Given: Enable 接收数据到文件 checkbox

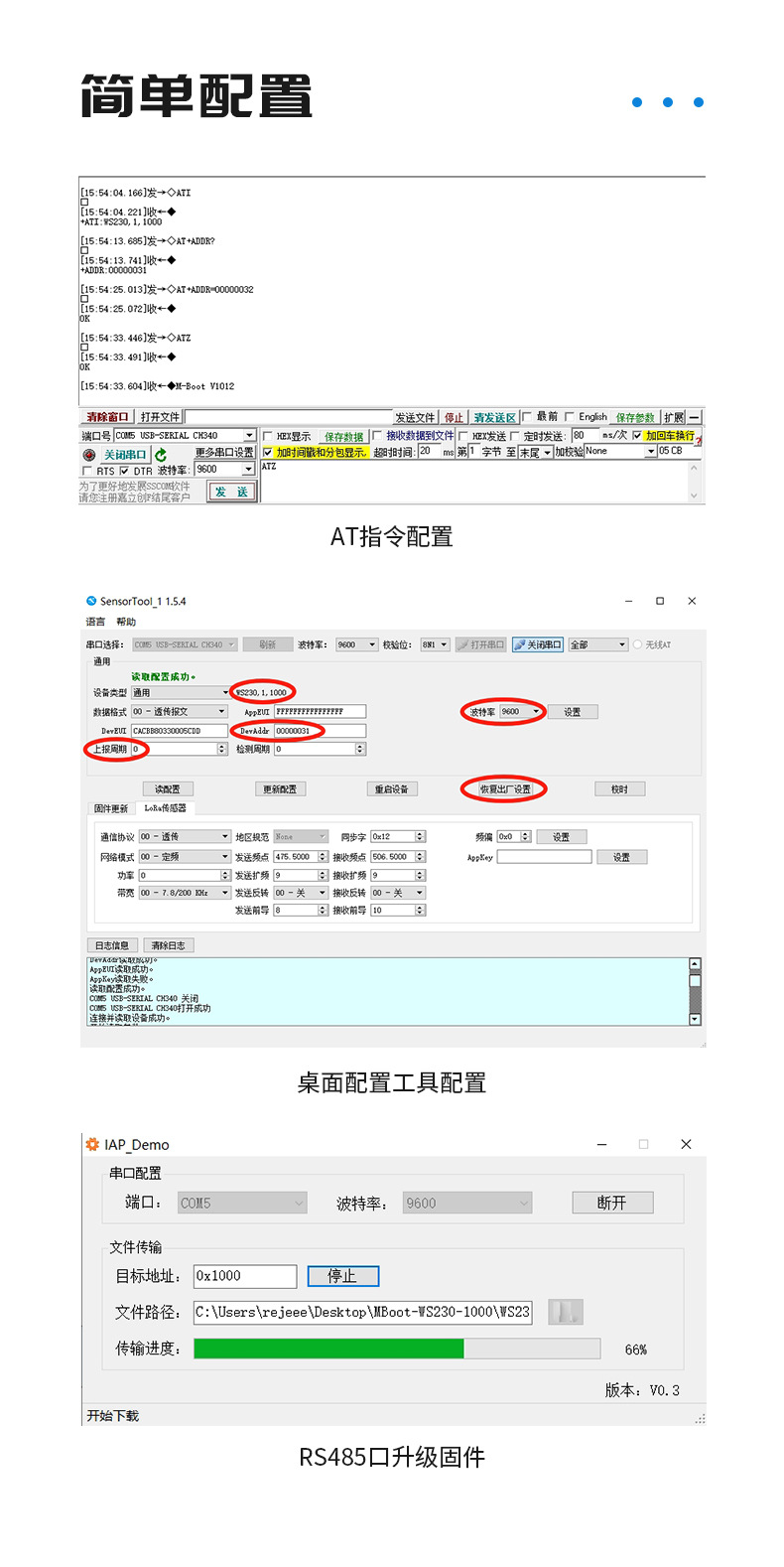Looking at the screenshot, I should click(377, 435).
